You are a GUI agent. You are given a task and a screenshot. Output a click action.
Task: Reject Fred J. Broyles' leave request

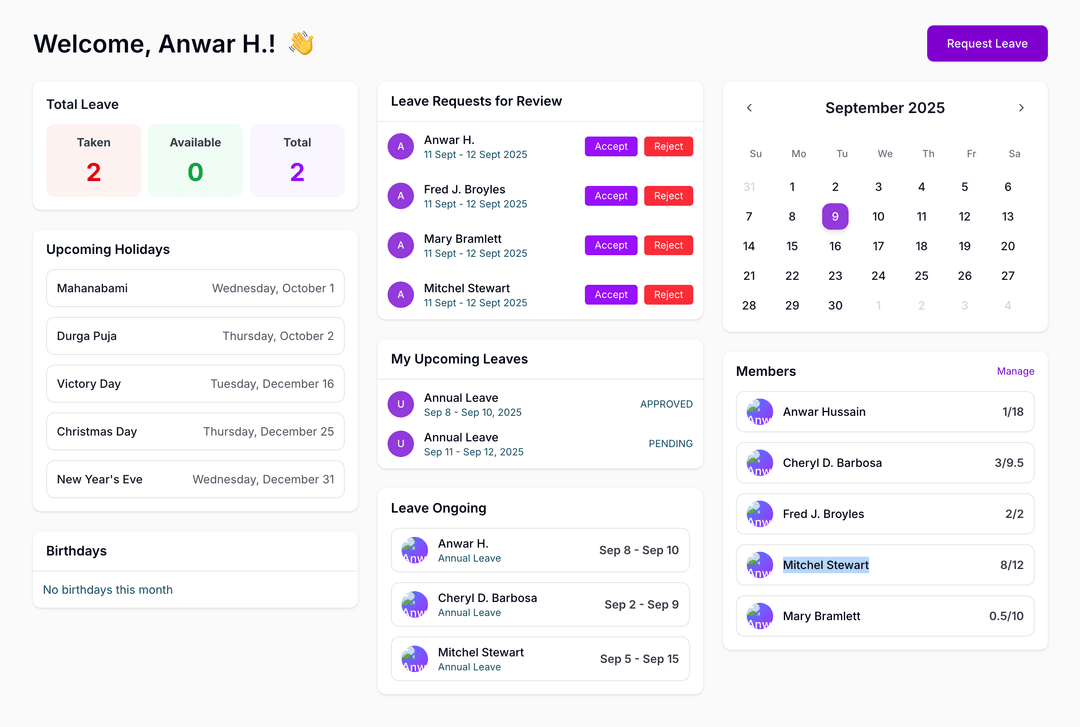(x=668, y=196)
